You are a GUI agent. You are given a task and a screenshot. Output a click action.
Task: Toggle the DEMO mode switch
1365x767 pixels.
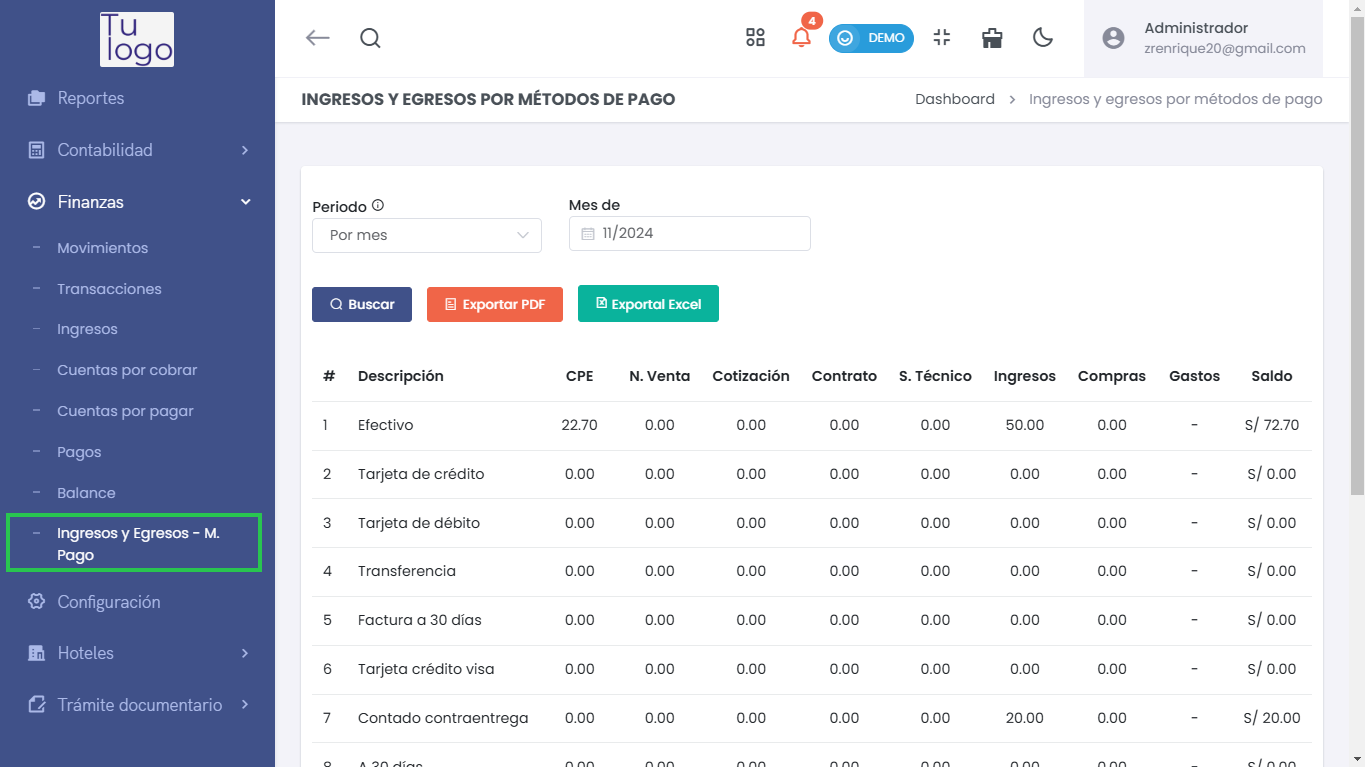871,38
